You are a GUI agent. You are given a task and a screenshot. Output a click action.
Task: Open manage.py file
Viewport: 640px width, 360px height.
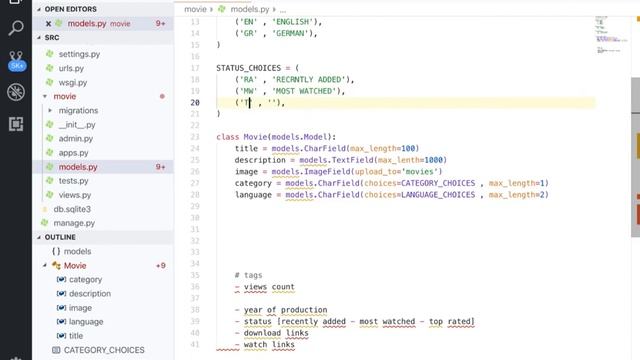point(74,223)
